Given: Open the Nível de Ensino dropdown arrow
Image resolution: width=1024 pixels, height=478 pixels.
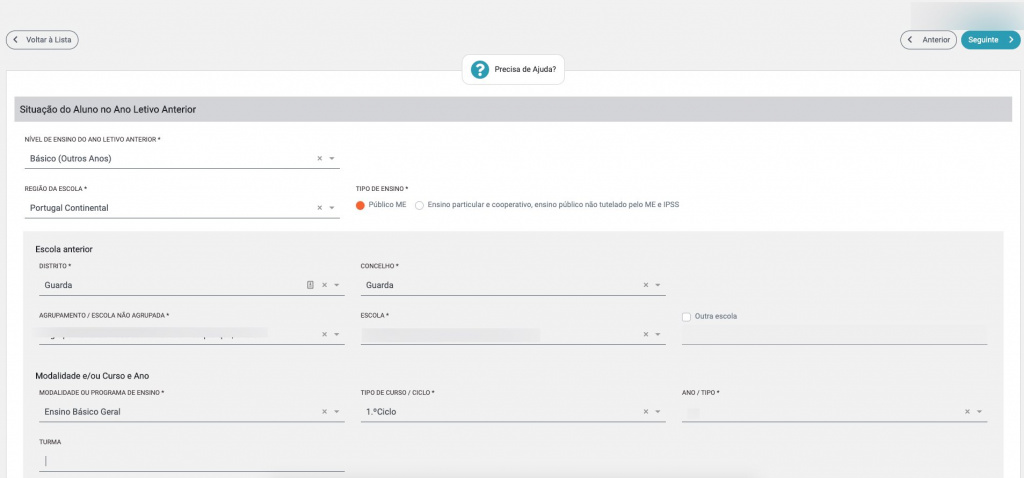Looking at the screenshot, I should coord(332,158).
